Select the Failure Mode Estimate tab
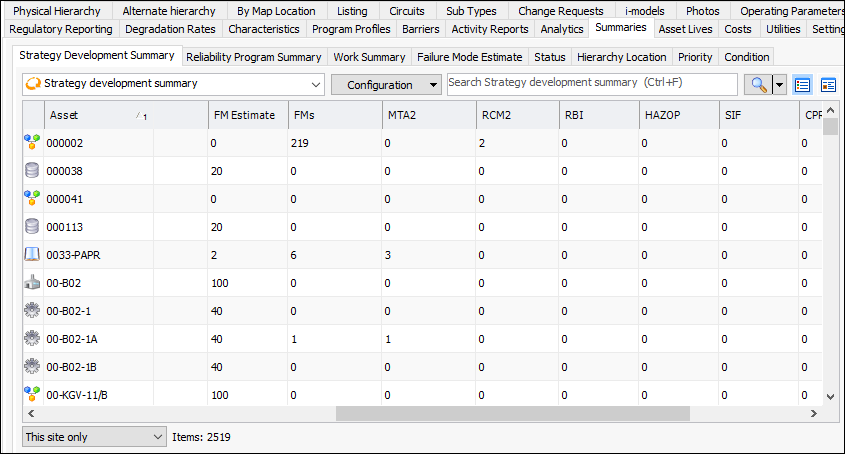Image resolution: width=845 pixels, height=454 pixels. [x=470, y=57]
